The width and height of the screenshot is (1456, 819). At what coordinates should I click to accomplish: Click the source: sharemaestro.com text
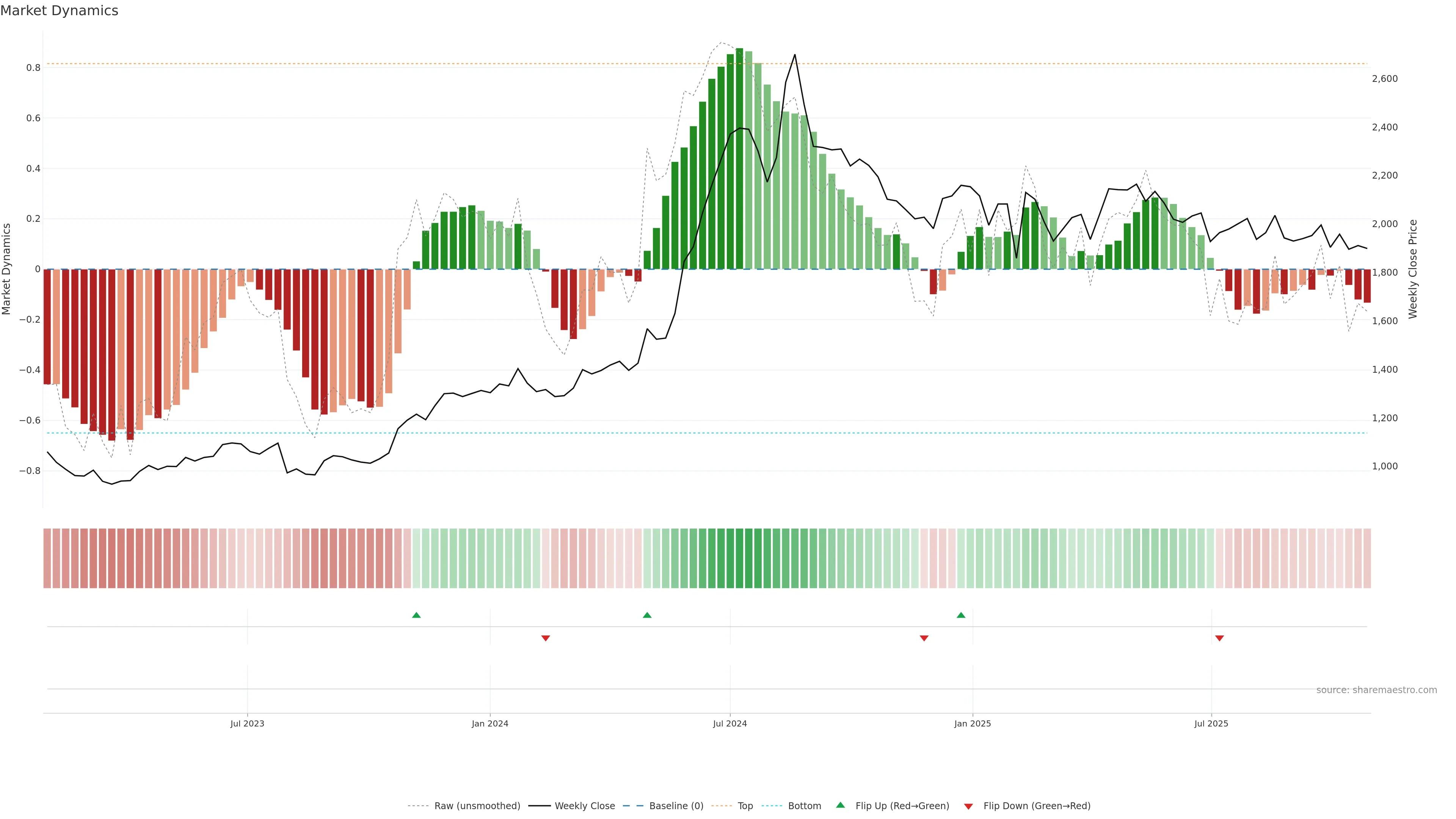click(1376, 690)
